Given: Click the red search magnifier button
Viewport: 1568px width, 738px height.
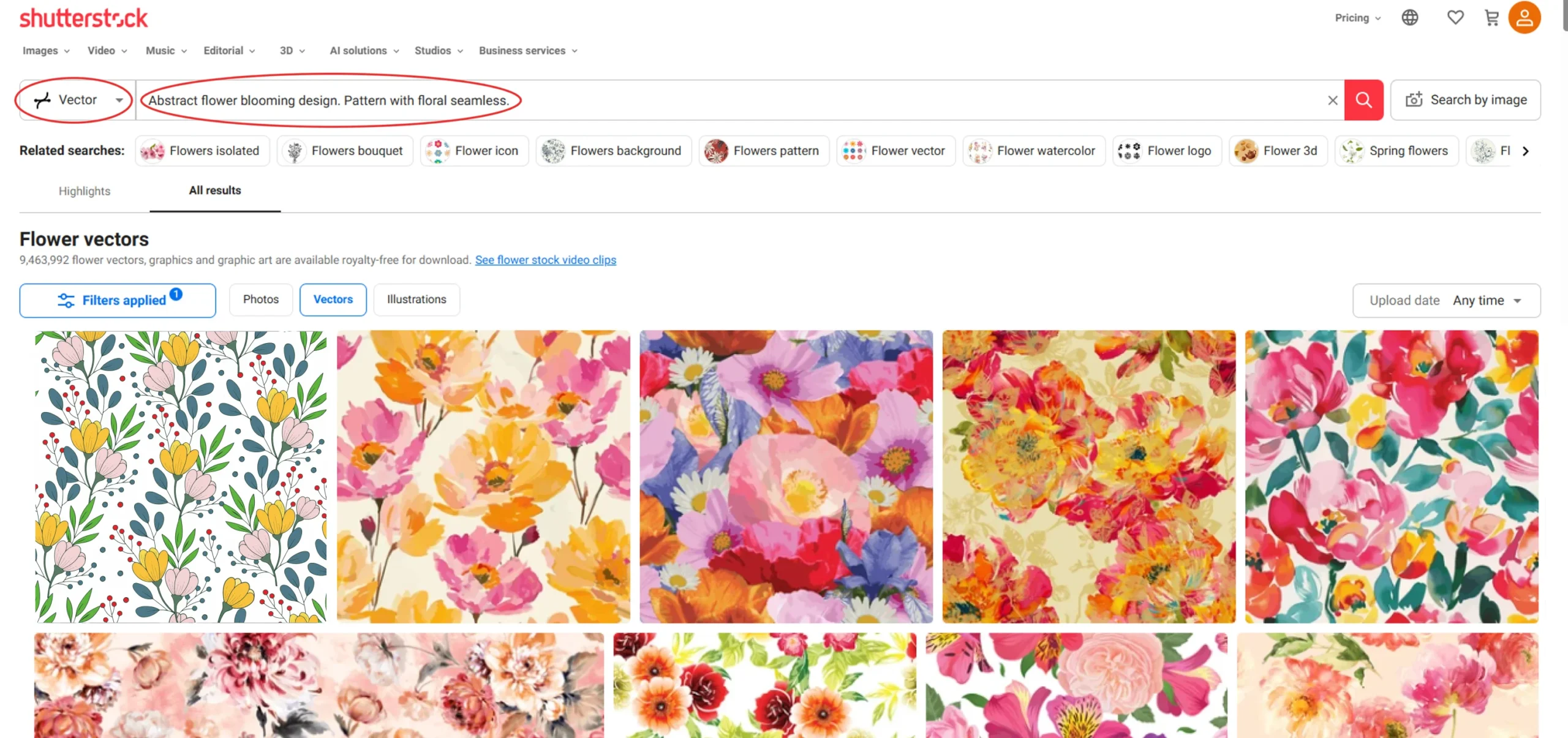Looking at the screenshot, I should [1363, 100].
